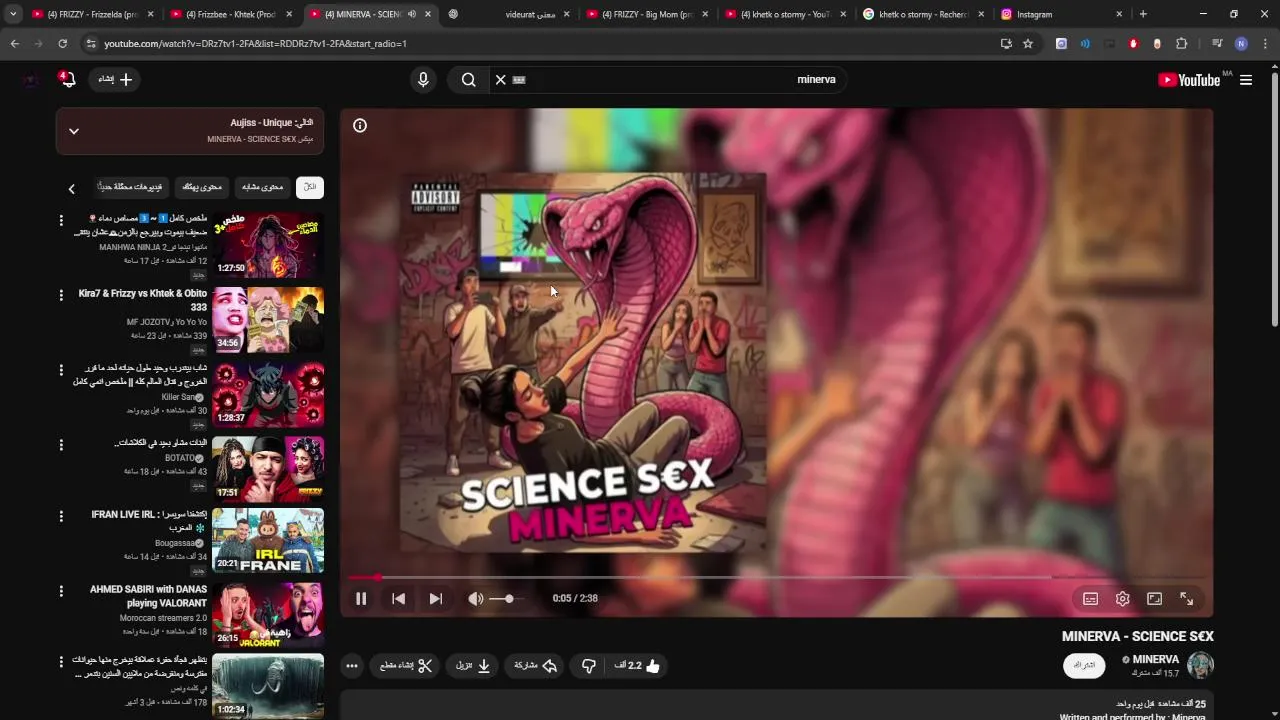Open the MANHWA NINJA video thumbnail
This screenshot has height=720, width=1280.
click(x=268, y=245)
